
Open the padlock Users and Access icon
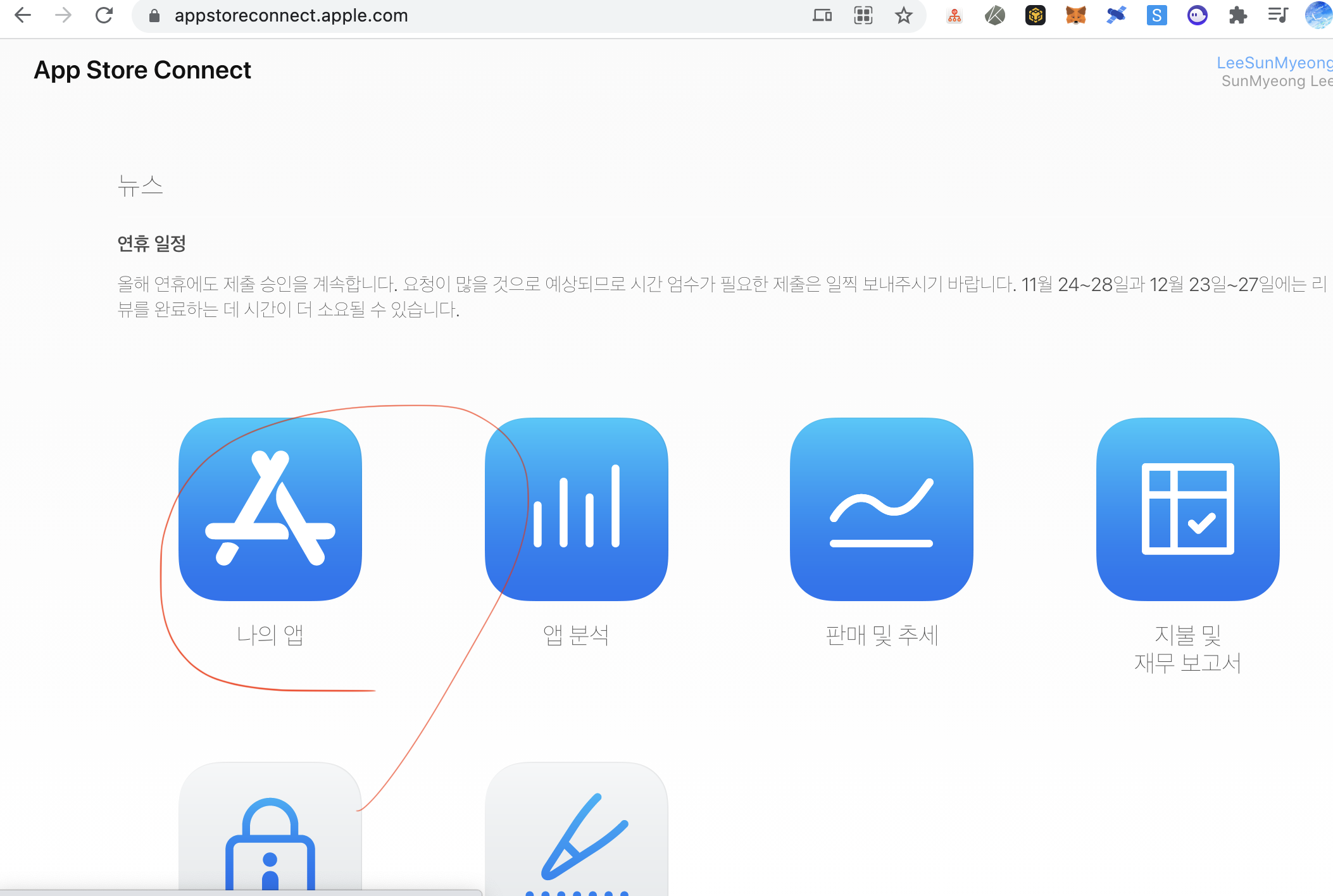[x=270, y=835]
